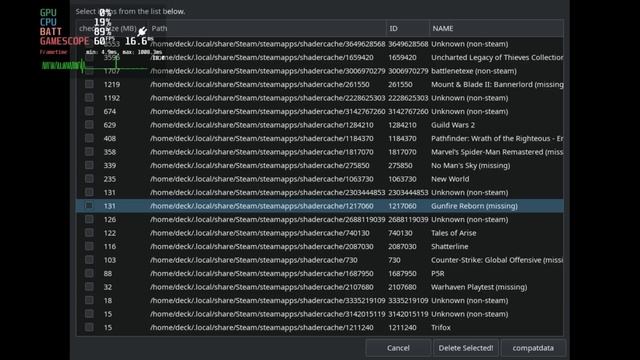Check the Trifox row checkbox
640x360 pixels.
pyautogui.click(x=89, y=327)
